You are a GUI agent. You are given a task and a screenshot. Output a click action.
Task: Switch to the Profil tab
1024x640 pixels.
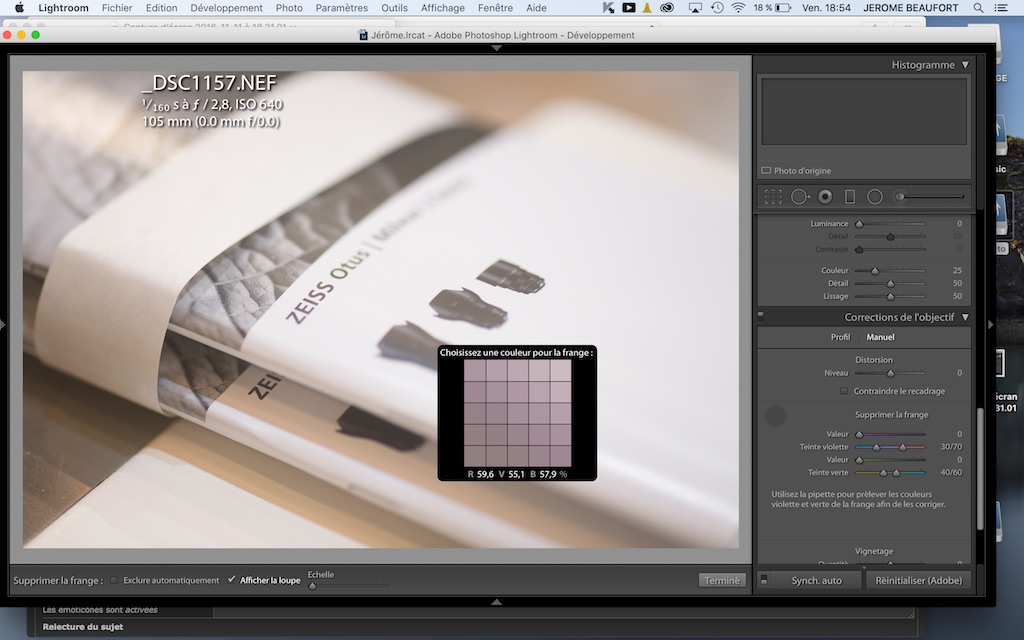(x=840, y=337)
